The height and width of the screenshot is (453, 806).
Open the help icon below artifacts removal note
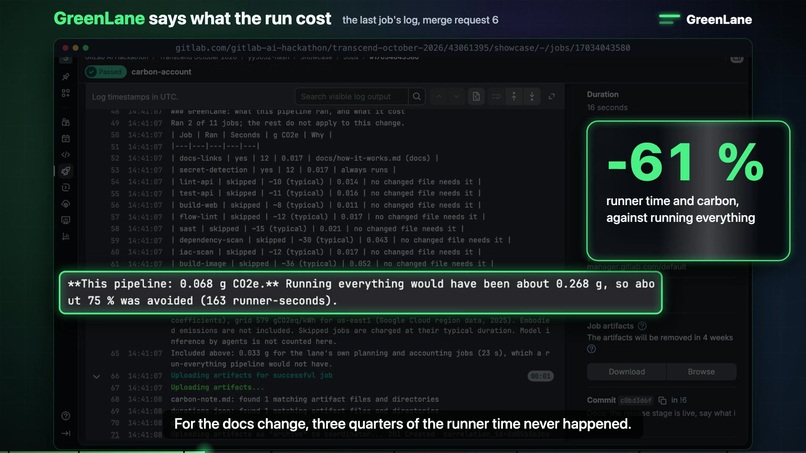click(x=592, y=349)
